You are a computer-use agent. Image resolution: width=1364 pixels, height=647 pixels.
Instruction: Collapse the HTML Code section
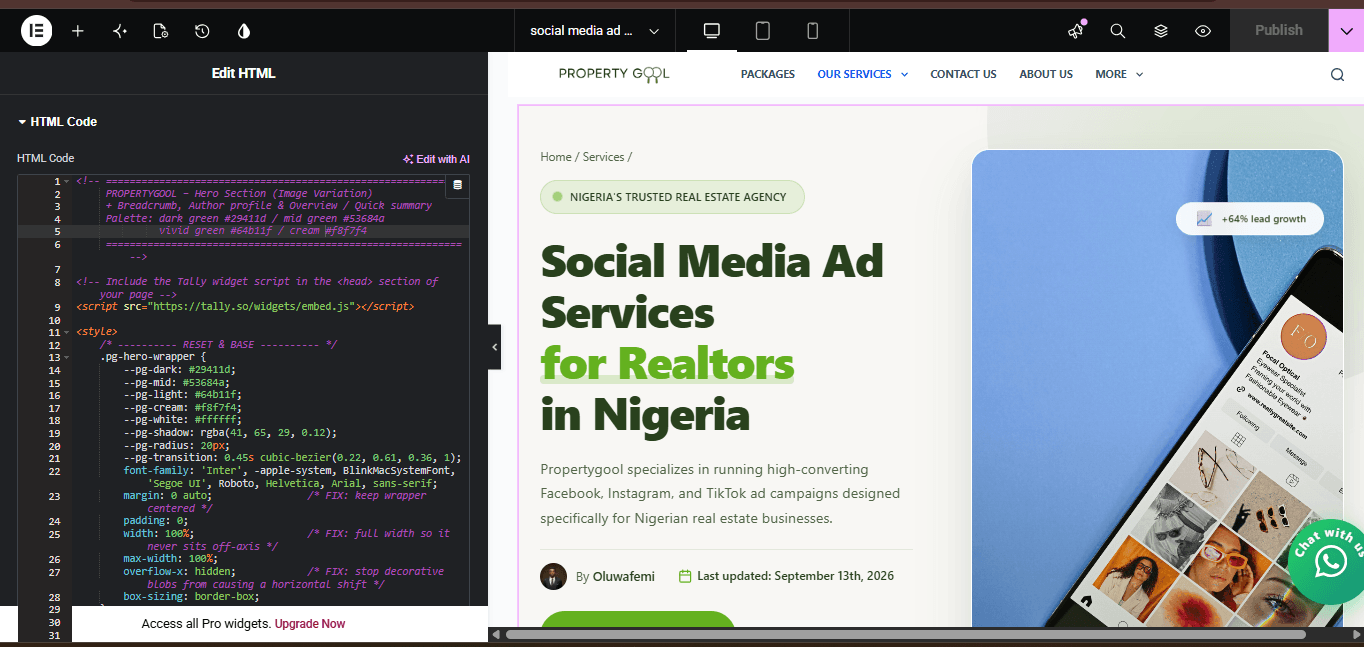(x=57, y=122)
